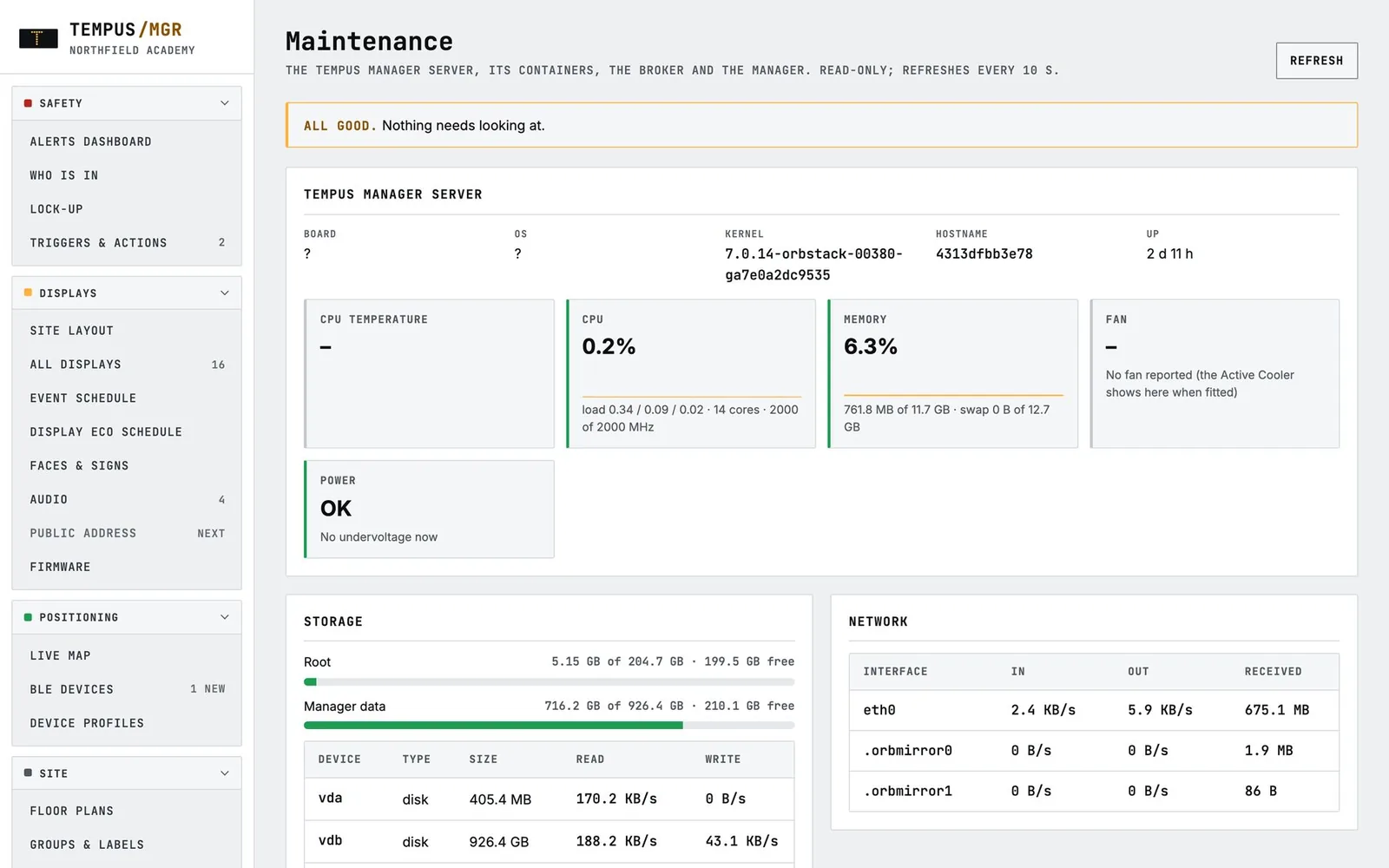1389x868 pixels.
Task: Click vdb write rate 43.1 KB/s
Action: tap(741, 841)
